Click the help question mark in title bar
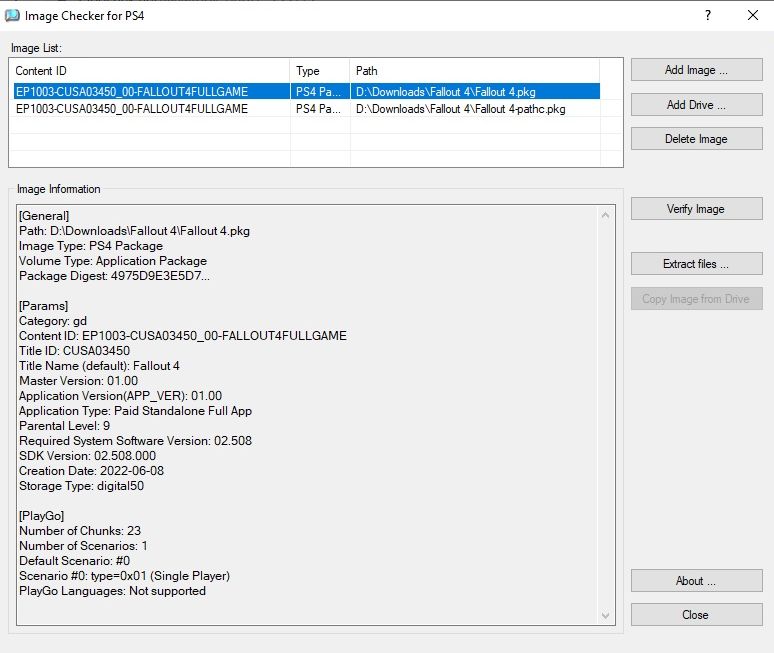 coord(708,15)
